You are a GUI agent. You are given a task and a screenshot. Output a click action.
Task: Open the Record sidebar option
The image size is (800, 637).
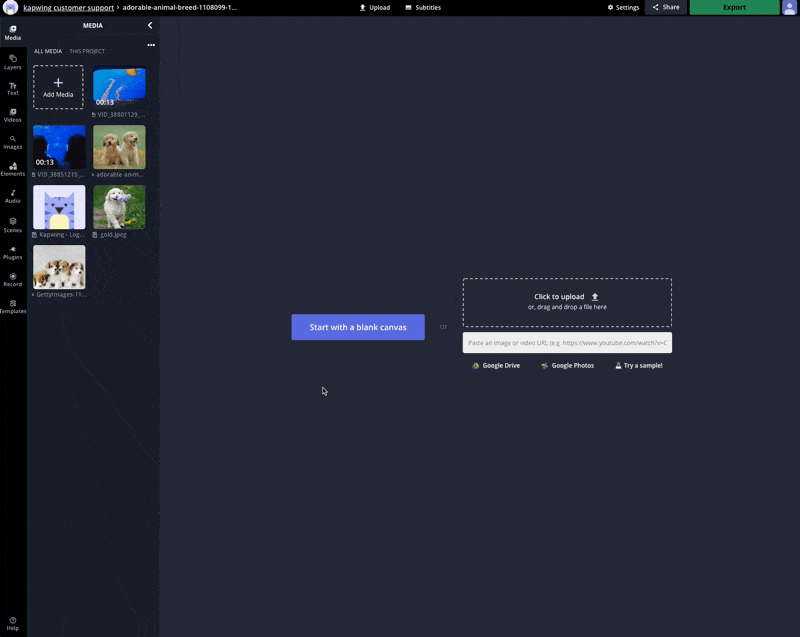(x=13, y=279)
